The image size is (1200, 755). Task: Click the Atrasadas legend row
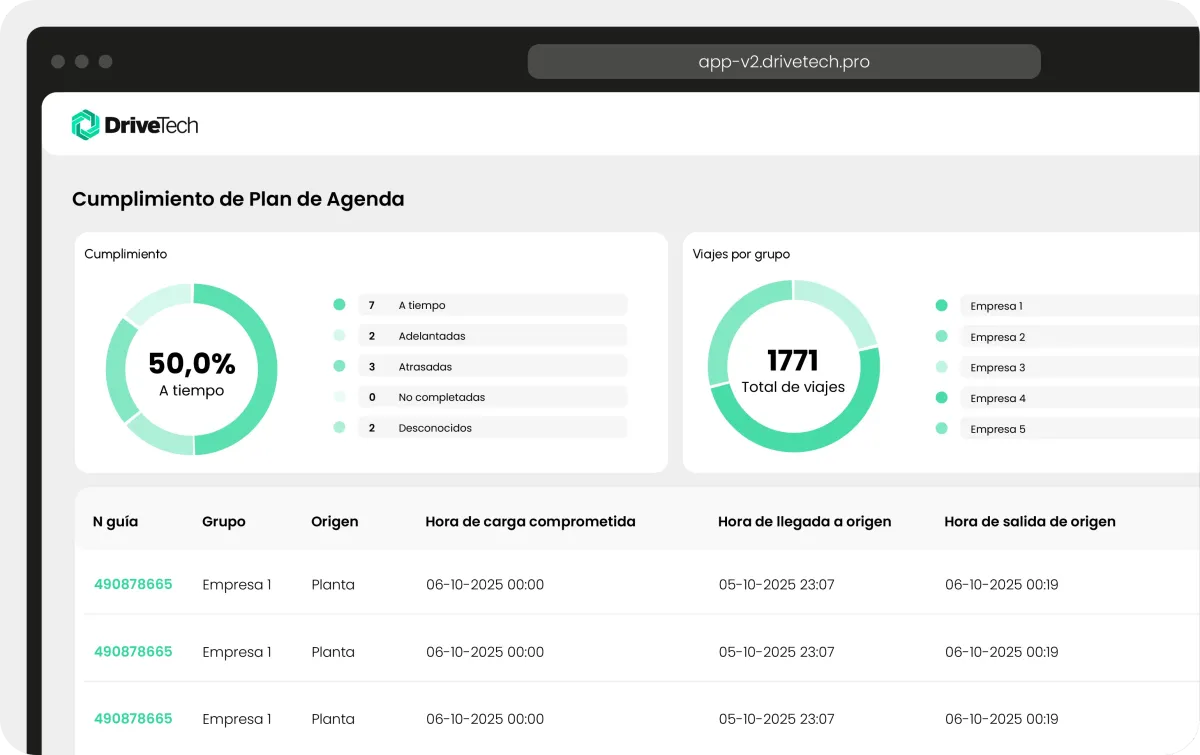(493, 367)
